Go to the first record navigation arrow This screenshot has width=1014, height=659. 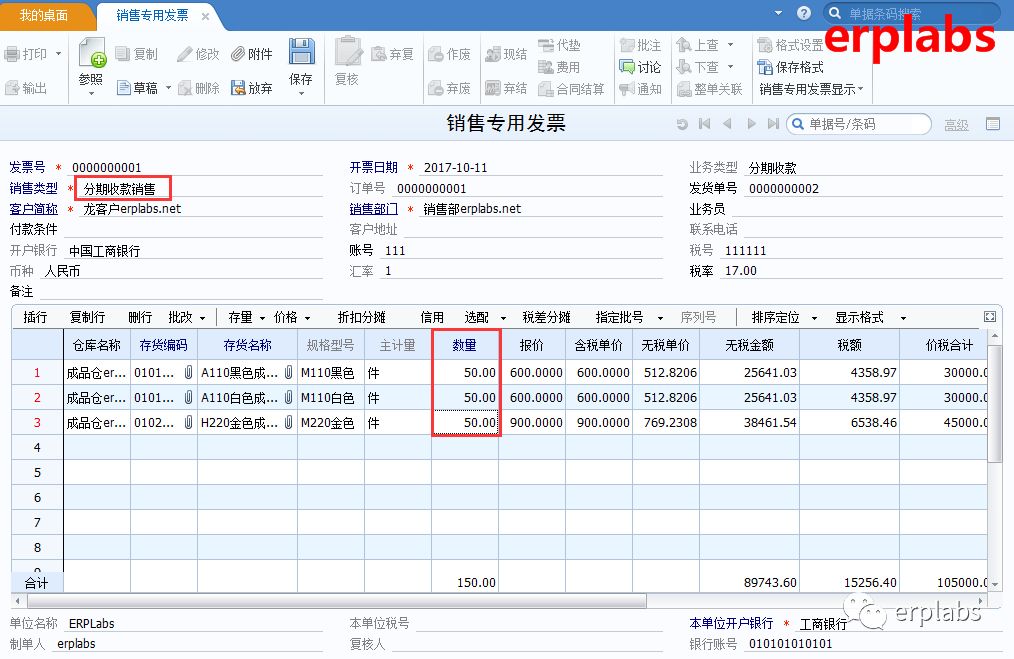[x=705, y=124]
